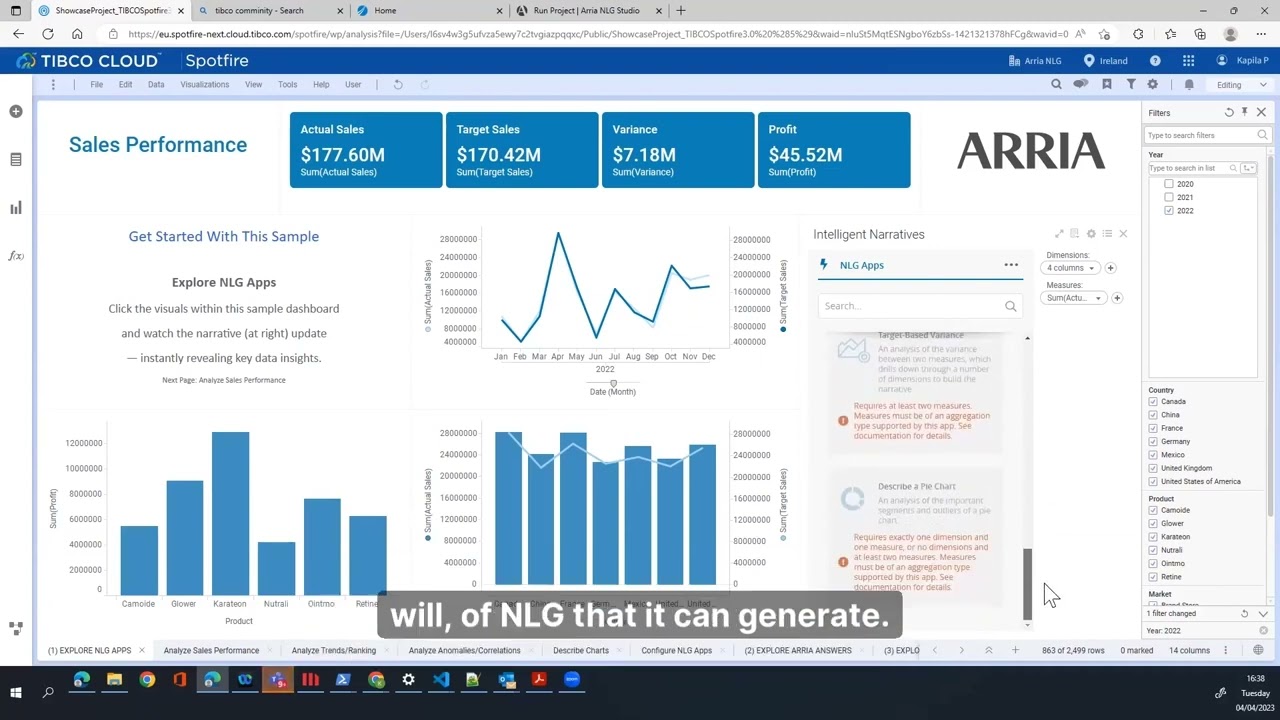Screen dimensions: 1280x720
Task: Open the Visualizations menu
Action: 204,85
